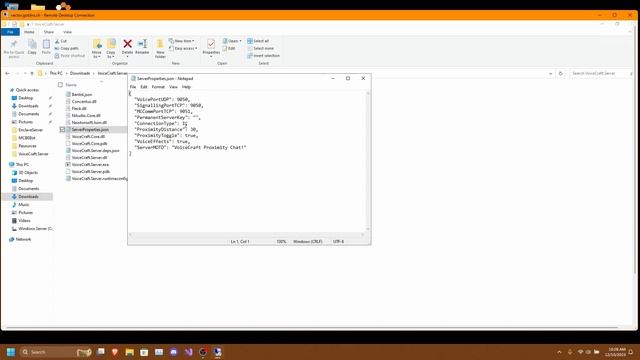Open the Easy access dropdown

point(183,48)
